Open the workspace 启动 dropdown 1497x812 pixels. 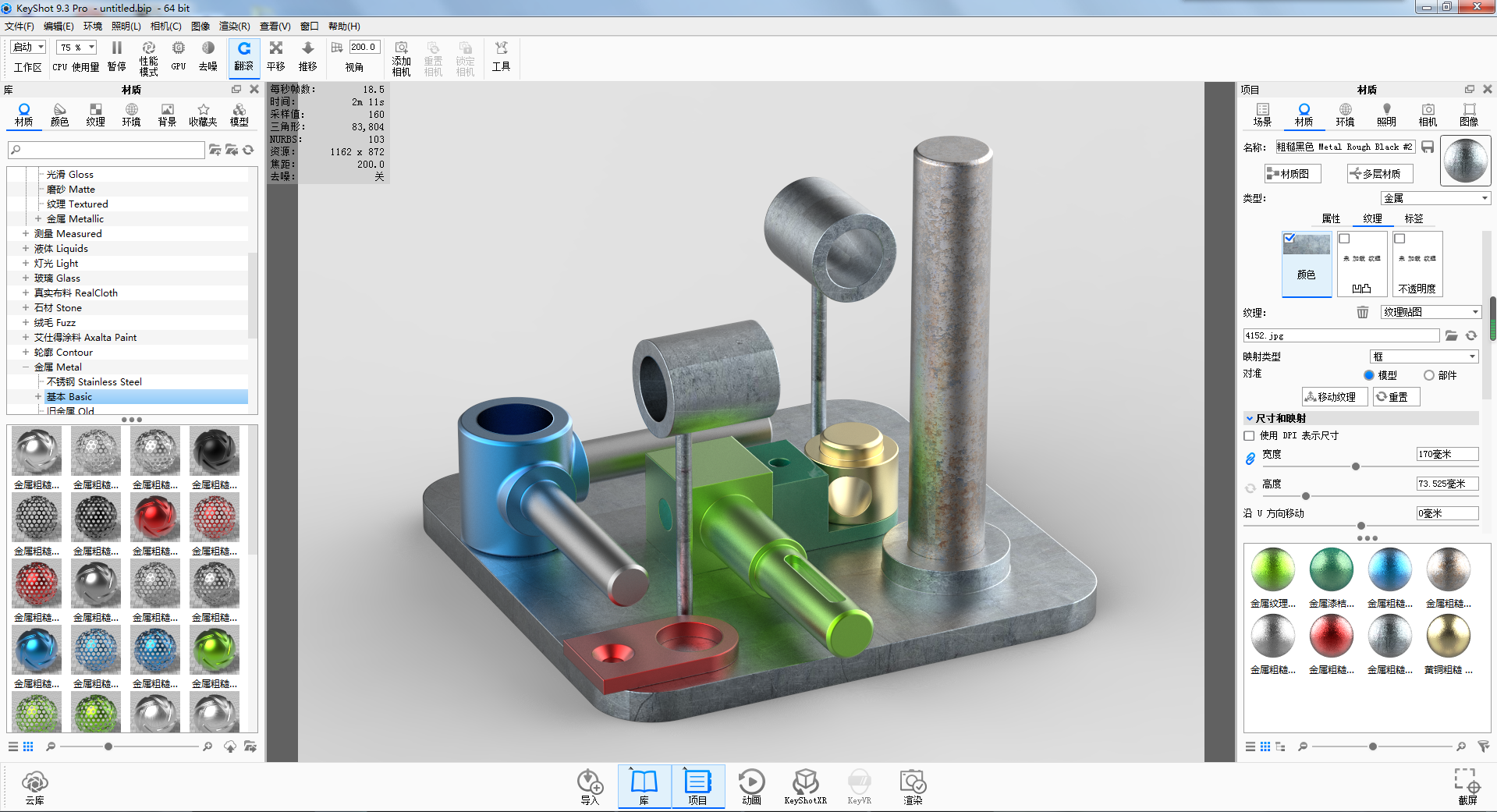point(29,47)
